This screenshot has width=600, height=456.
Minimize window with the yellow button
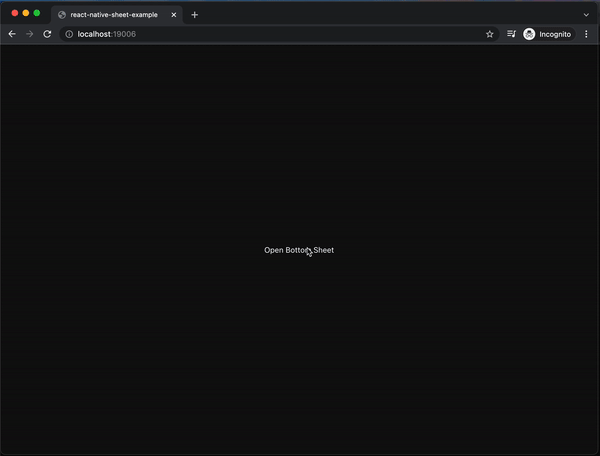tap(26, 13)
